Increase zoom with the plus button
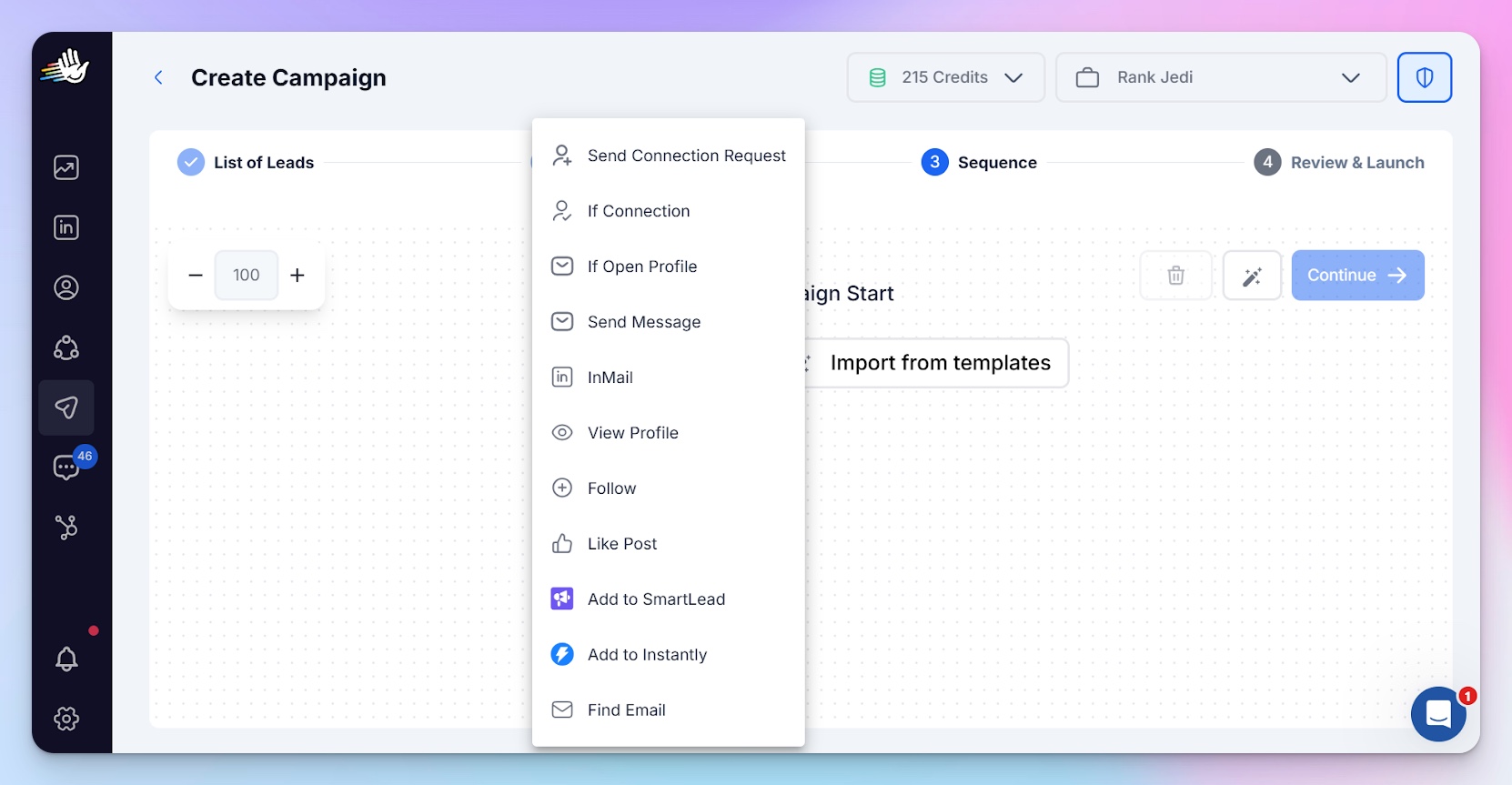This screenshot has height=785, width=1512. point(297,275)
